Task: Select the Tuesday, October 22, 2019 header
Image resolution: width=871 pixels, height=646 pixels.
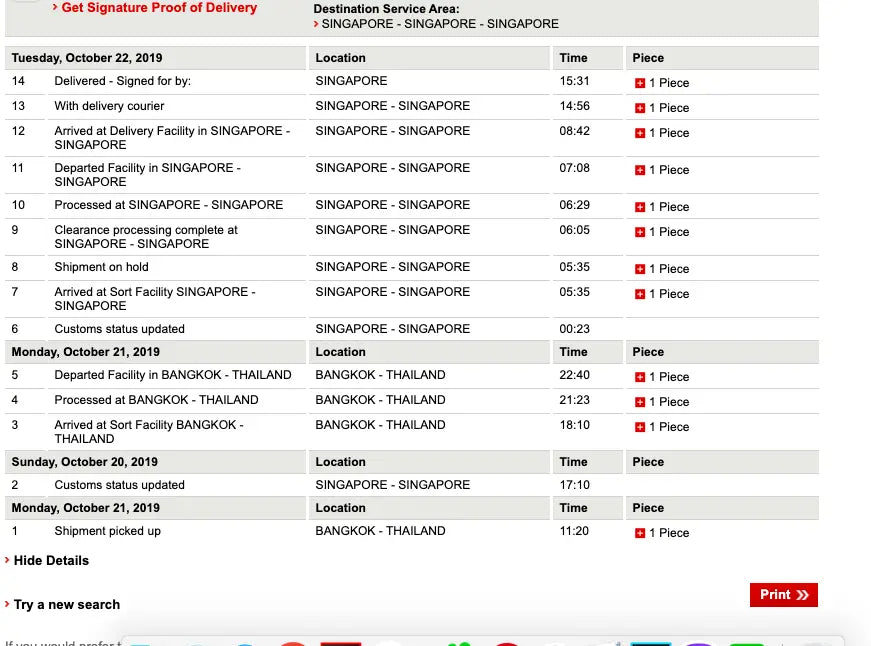Action: (x=87, y=58)
